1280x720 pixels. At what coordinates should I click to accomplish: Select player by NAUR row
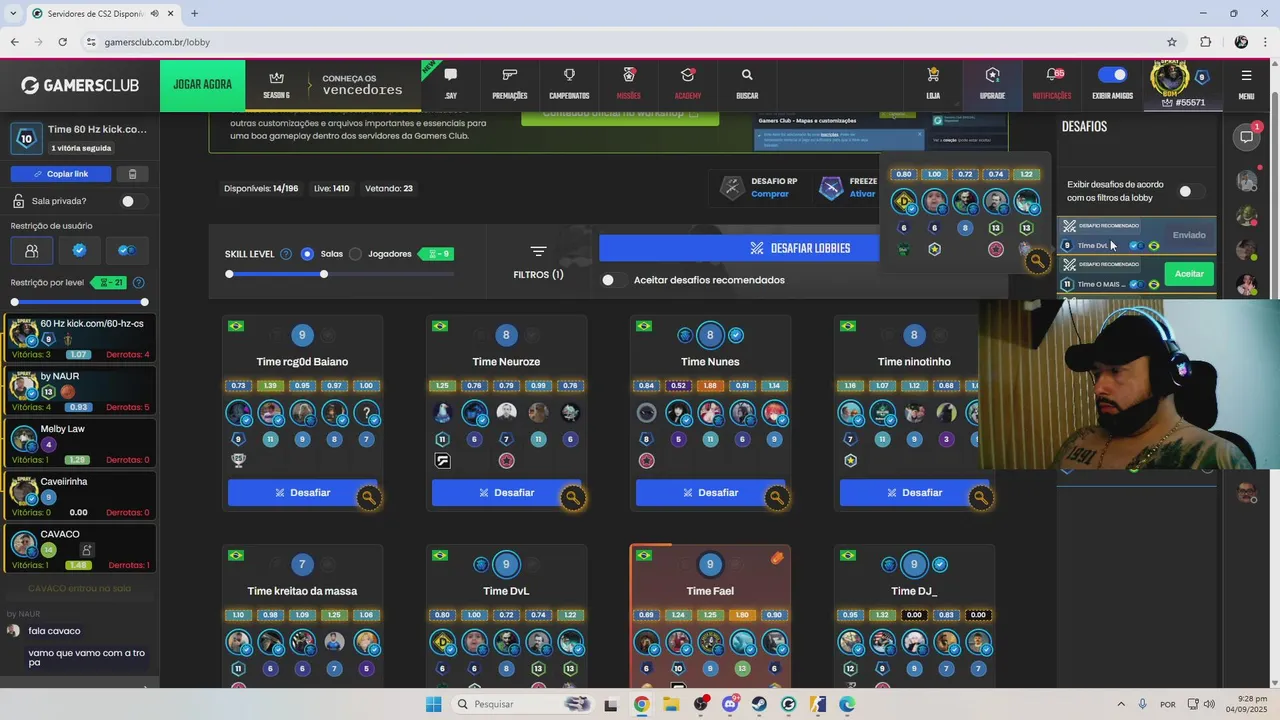point(80,391)
